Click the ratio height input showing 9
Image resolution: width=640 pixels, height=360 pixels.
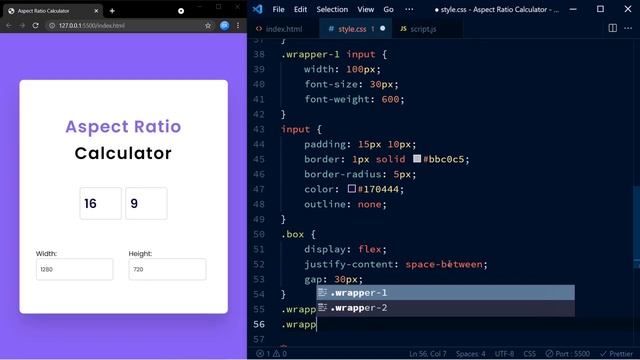(x=146, y=203)
